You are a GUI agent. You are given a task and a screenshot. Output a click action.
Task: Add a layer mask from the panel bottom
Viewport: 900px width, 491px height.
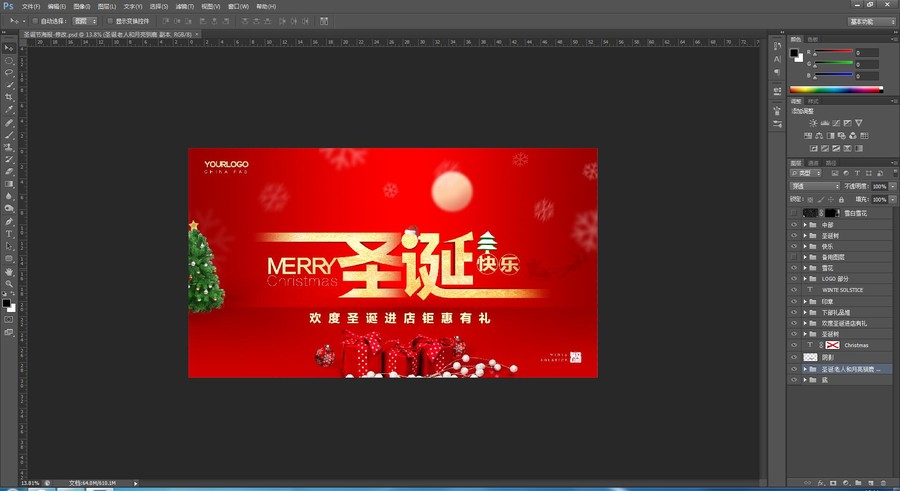tap(833, 484)
